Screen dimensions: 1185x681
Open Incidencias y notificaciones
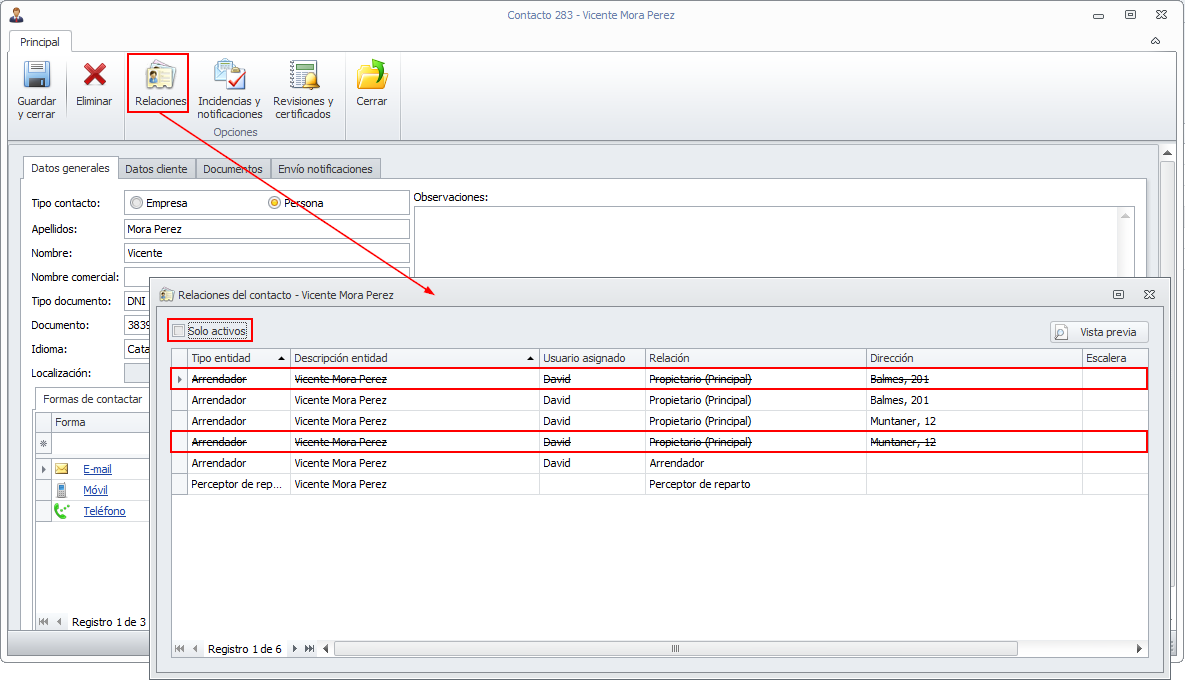229,76
